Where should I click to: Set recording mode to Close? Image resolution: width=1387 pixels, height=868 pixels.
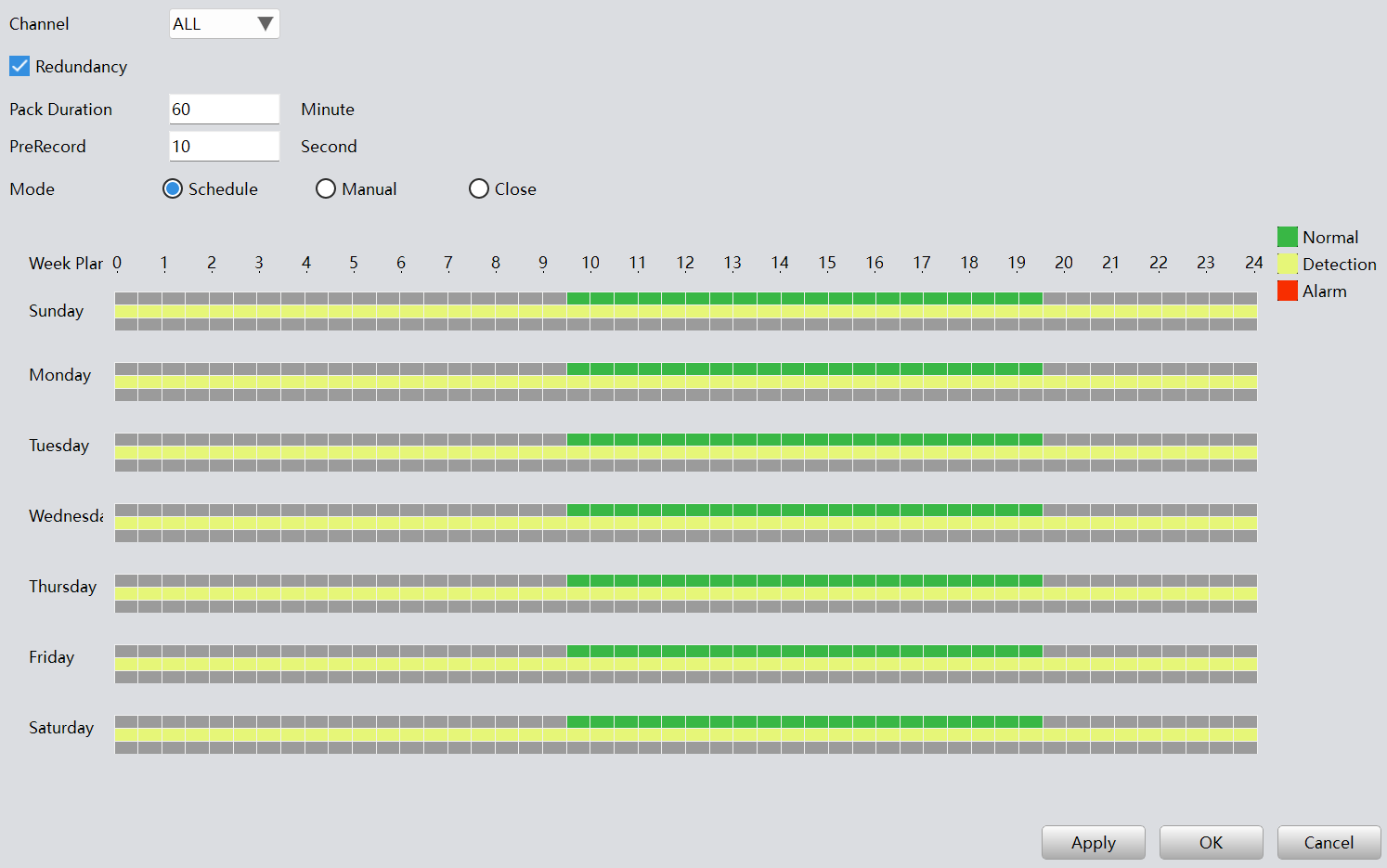coord(479,189)
